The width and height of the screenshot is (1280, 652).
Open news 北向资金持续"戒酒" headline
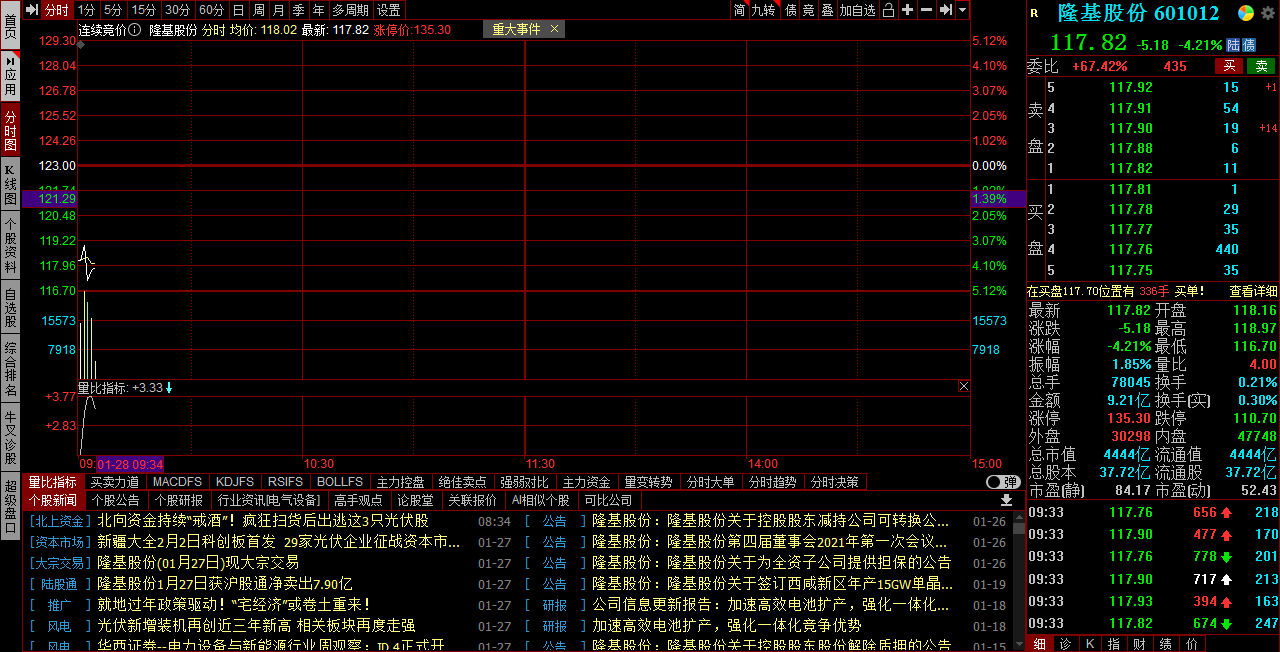(x=262, y=521)
